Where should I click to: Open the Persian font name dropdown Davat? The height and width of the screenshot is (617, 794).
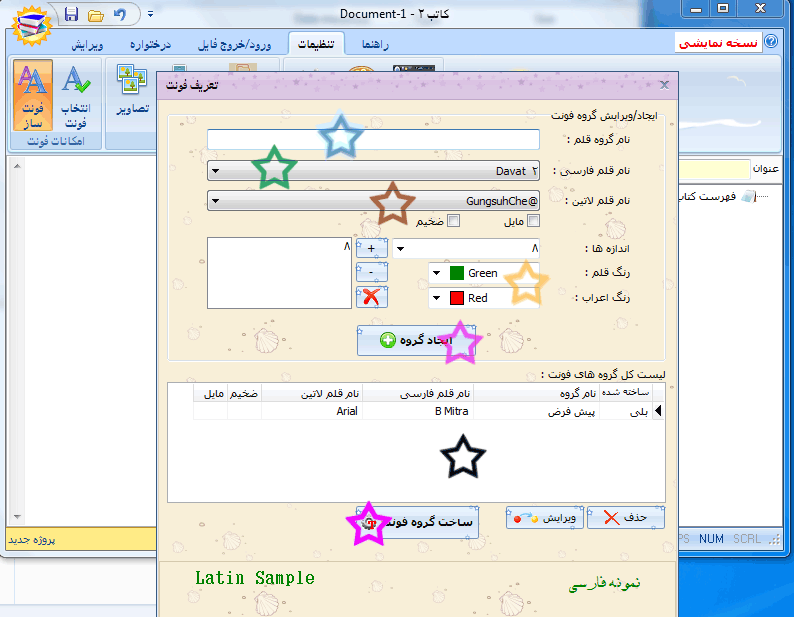click(373, 171)
